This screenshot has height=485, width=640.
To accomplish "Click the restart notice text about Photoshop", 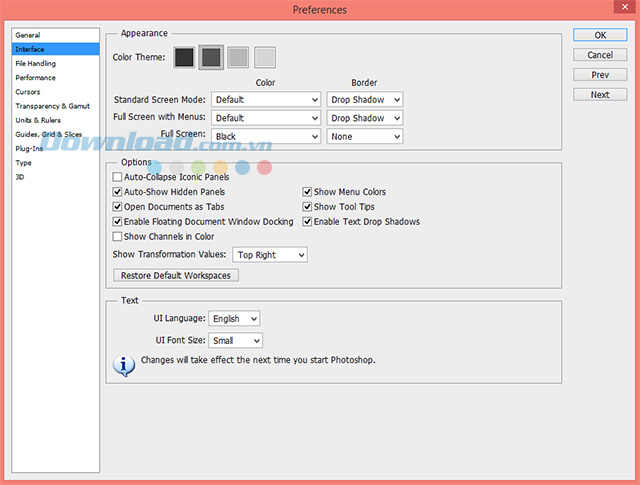I will point(258,360).
